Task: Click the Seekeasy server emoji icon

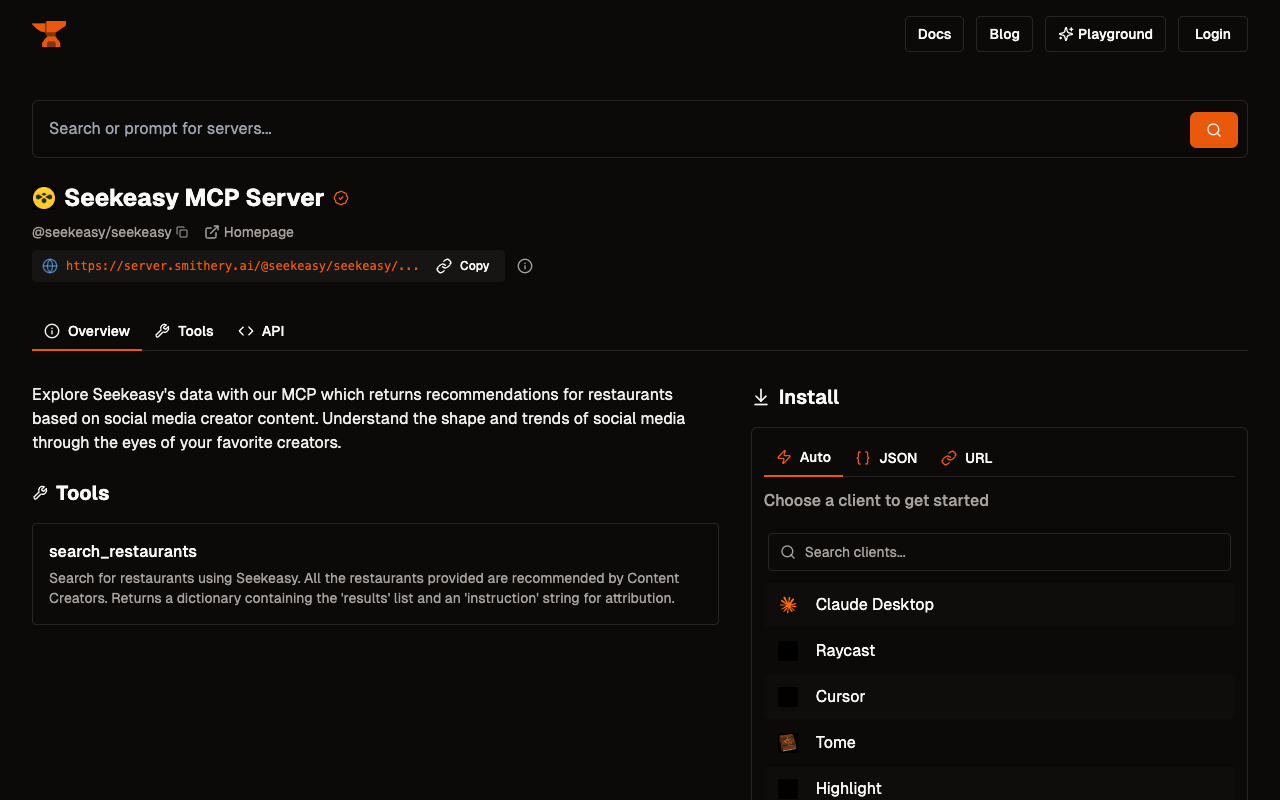Action: [x=44, y=198]
